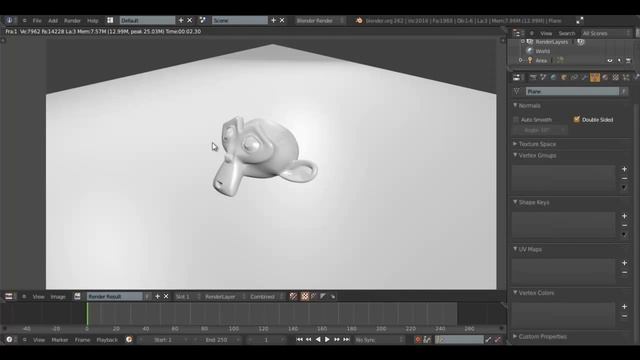640x360 pixels.
Task: Open the image editor View menu
Action: pyautogui.click(x=38, y=297)
